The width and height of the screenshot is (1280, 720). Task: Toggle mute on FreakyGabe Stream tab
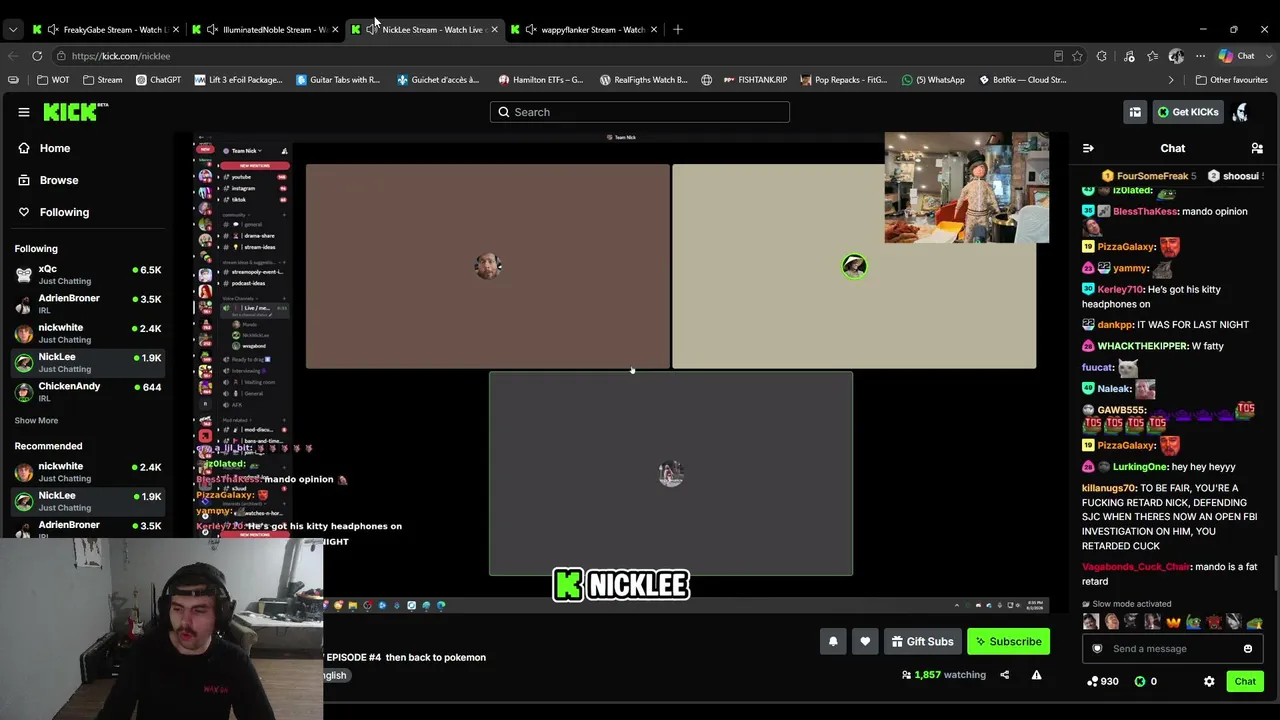coord(53,29)
